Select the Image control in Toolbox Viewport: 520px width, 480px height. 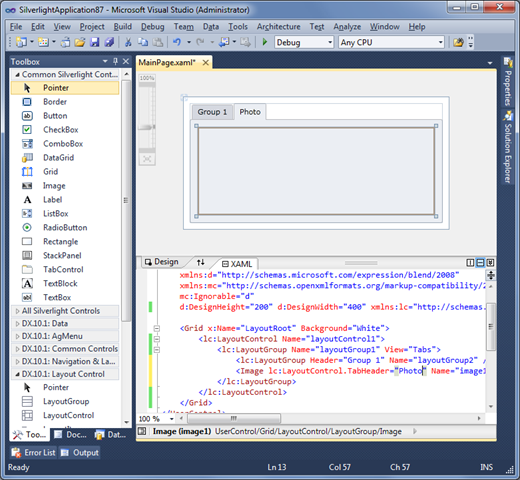tap(65, 186)
